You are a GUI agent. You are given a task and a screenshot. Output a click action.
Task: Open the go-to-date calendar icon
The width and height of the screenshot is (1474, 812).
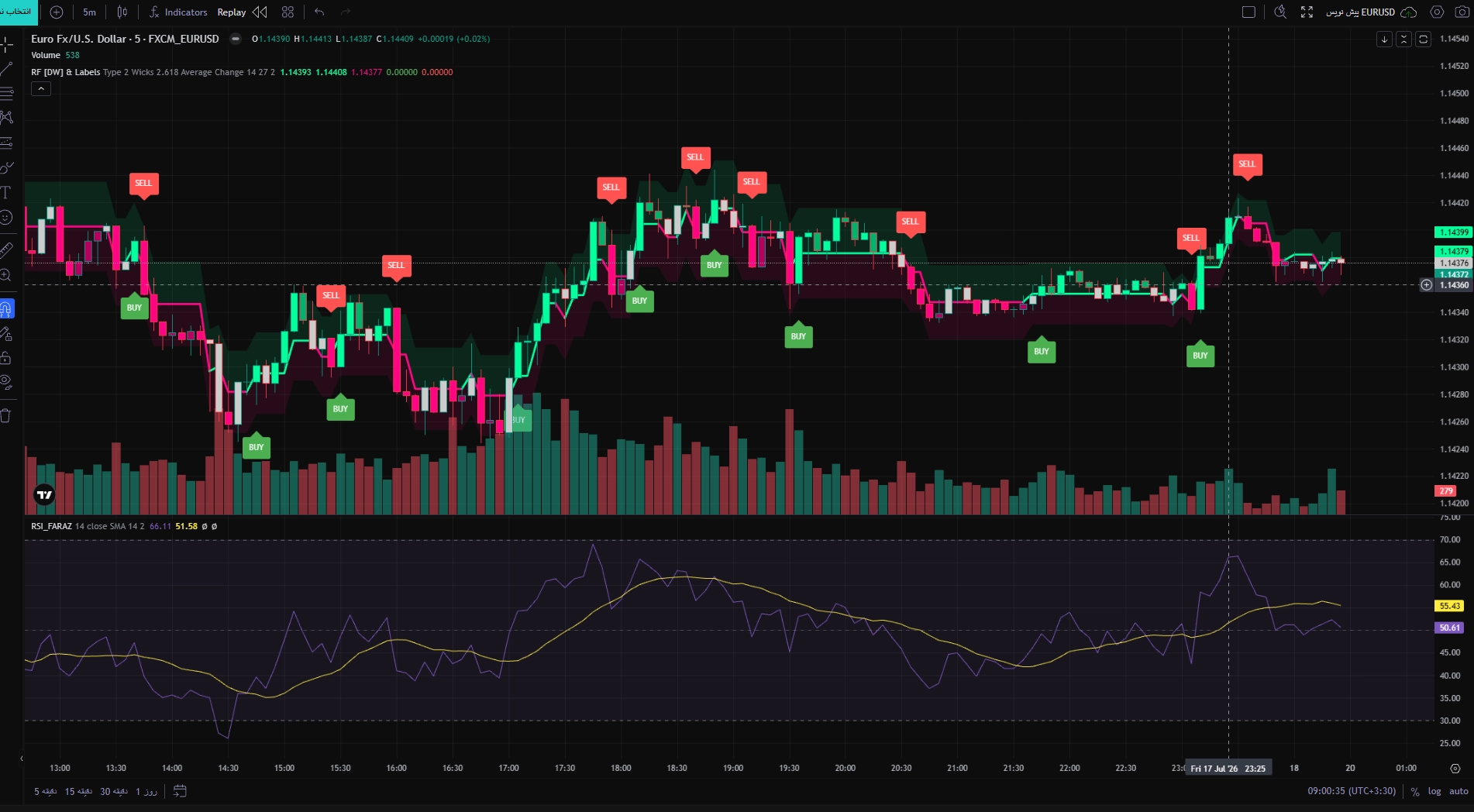point(180,791)
